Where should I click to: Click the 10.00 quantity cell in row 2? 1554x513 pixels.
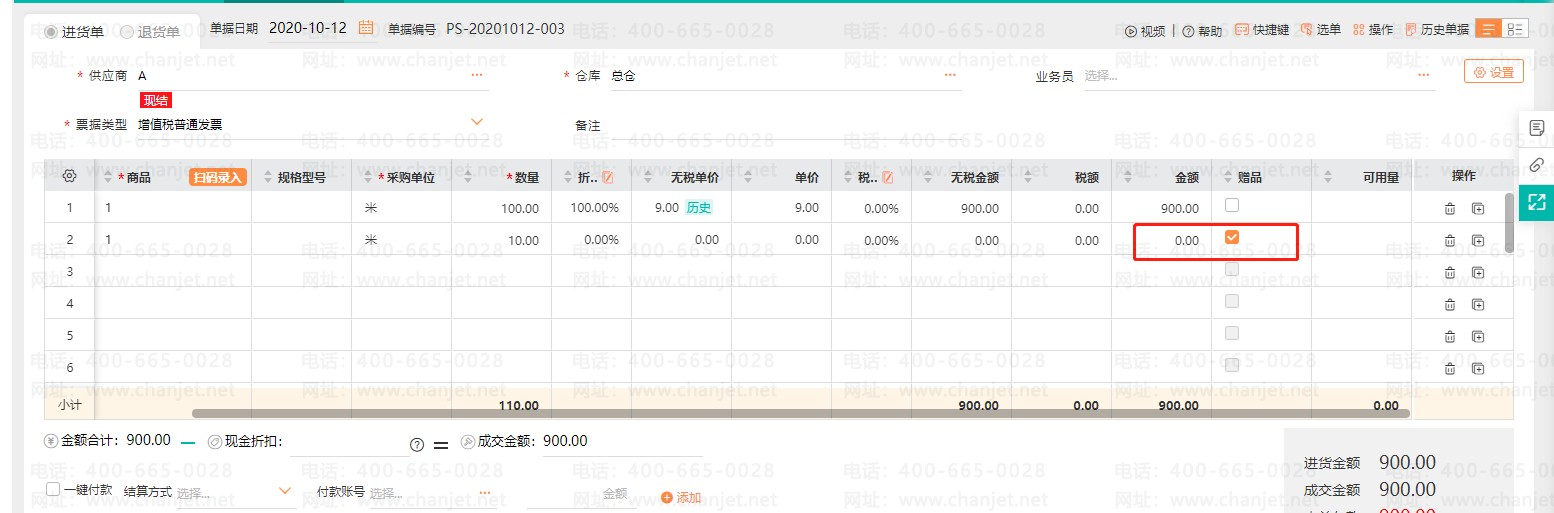501,240
